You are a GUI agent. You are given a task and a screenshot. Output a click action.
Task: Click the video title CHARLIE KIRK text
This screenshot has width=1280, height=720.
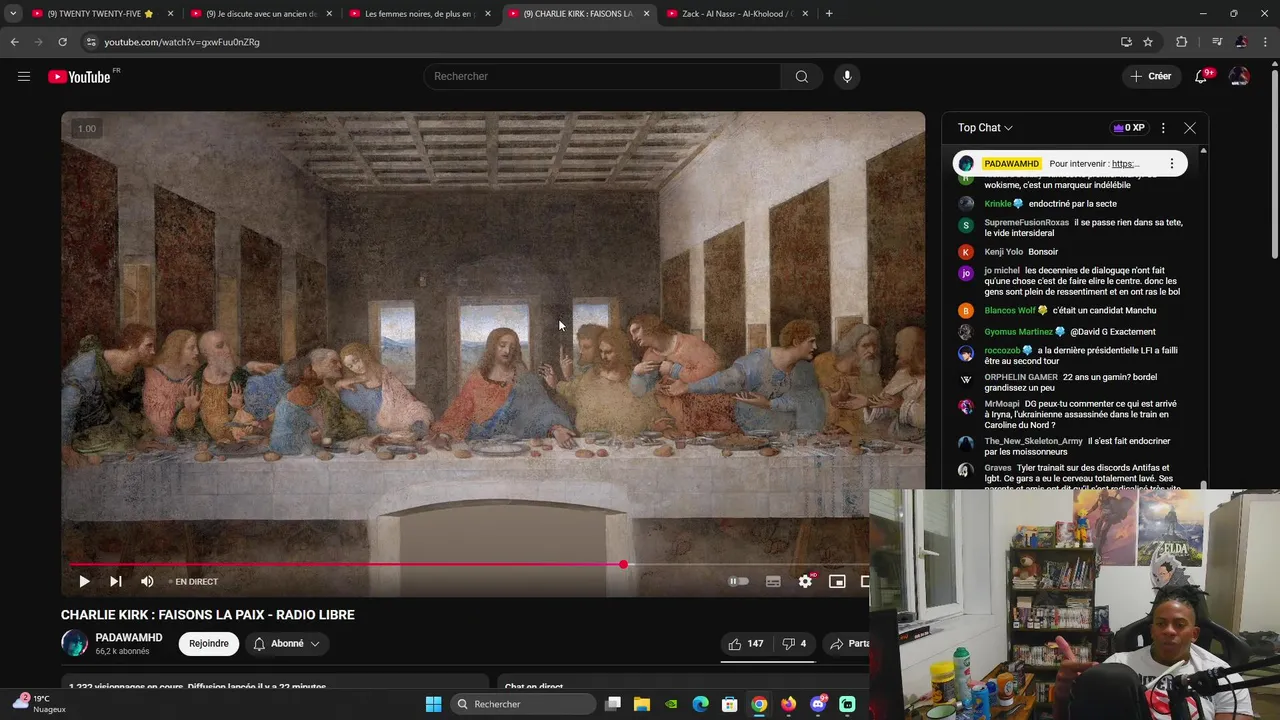click(x=208, y=615)
